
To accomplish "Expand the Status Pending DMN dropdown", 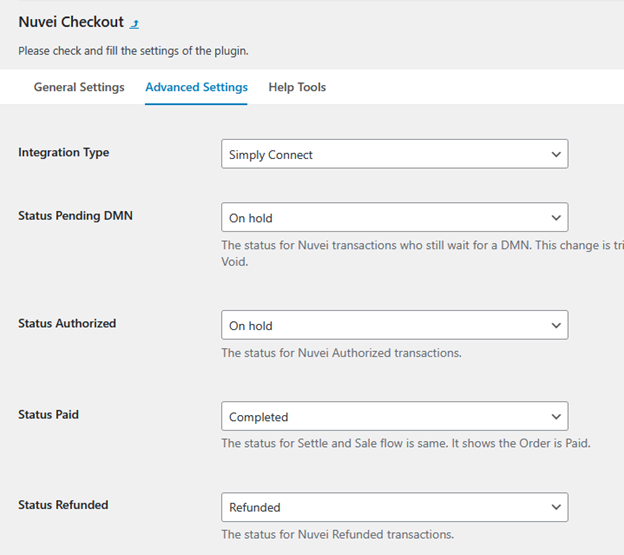I will (394, 217).
